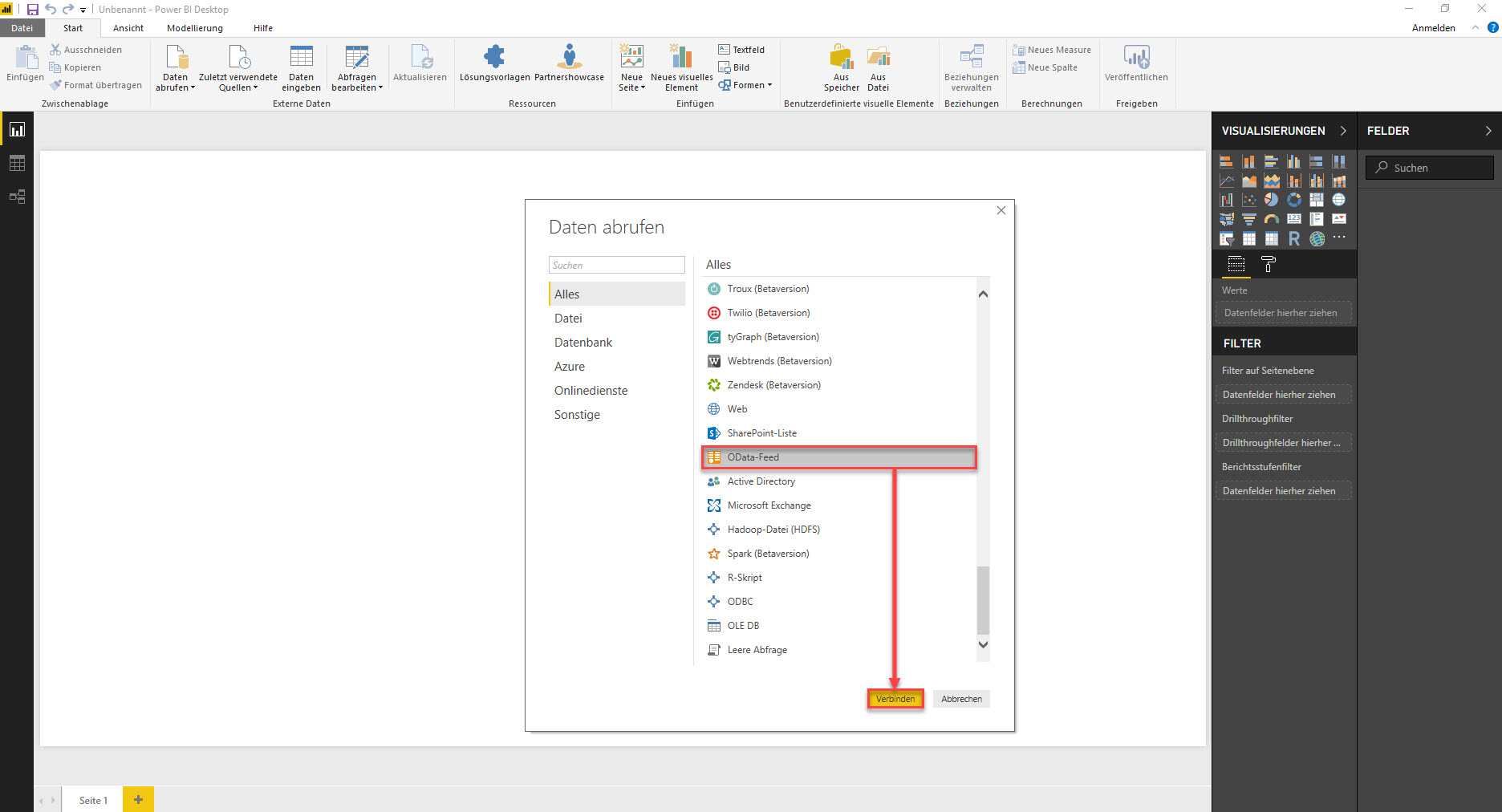Switch to Data view in left sidebar

[17, 163]
